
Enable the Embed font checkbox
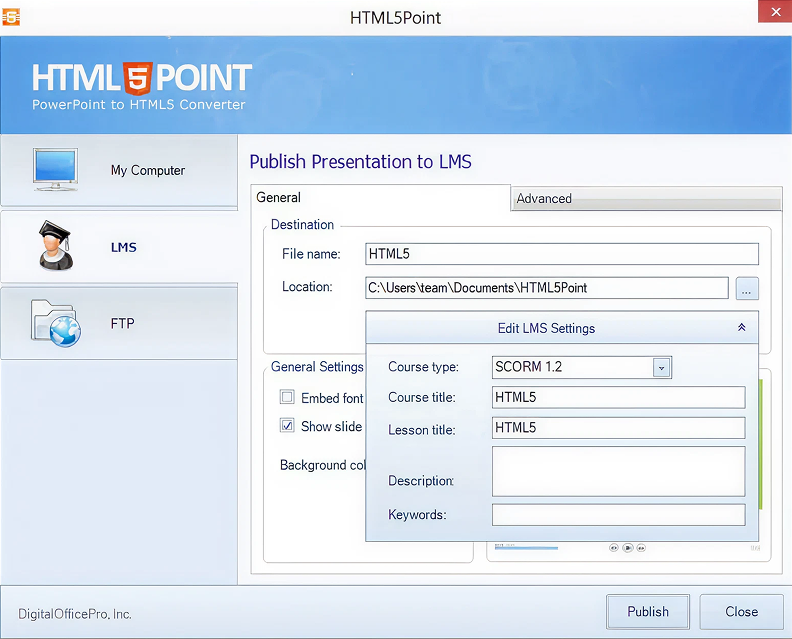287,397
